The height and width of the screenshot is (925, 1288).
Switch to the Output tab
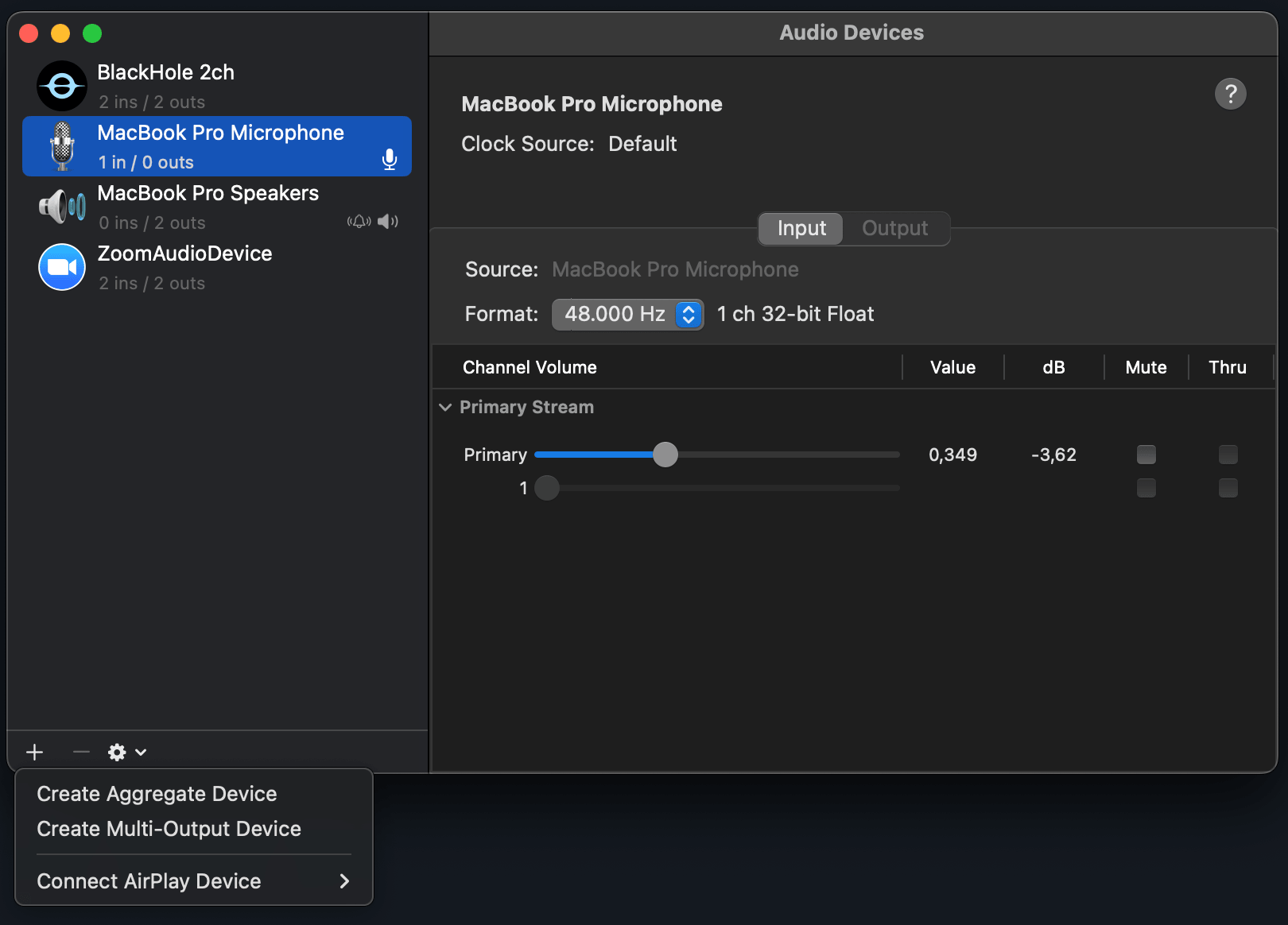pos(894,229)
